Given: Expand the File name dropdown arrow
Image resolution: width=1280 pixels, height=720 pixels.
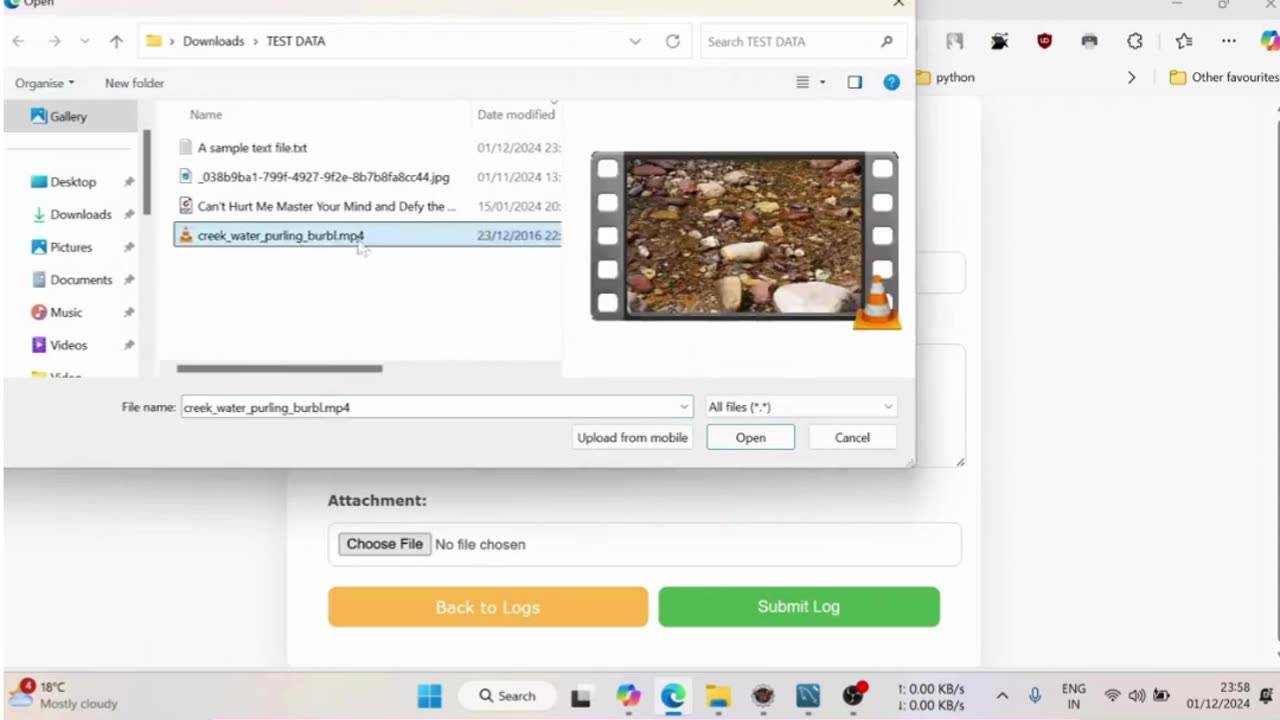Looking at the screenshot, I should tap(684, 407).
